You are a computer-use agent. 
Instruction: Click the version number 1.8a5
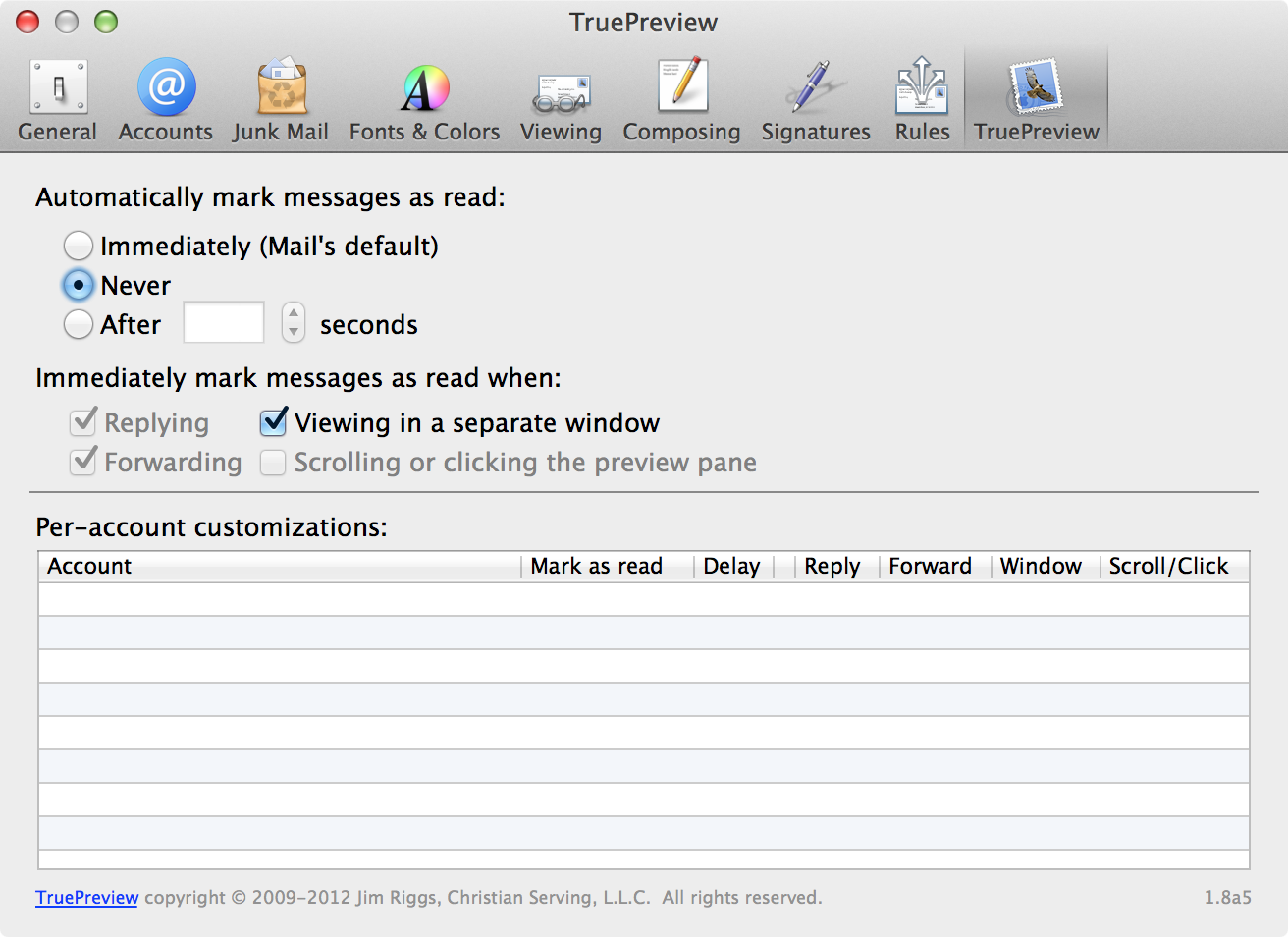pyautogui.click(x=1228, y=898)
